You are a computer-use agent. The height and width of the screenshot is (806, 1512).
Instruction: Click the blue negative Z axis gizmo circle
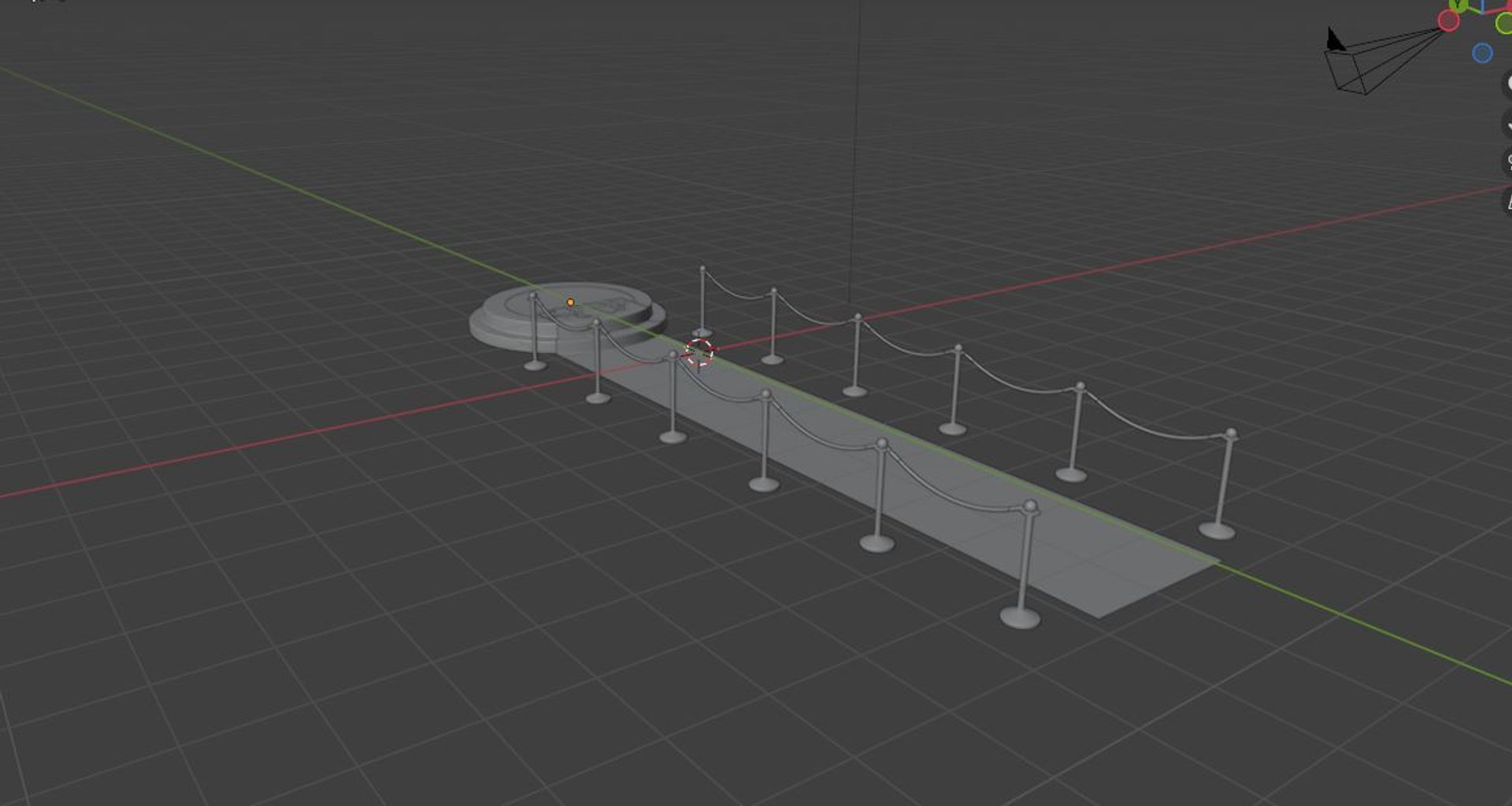pos(1482,53)
